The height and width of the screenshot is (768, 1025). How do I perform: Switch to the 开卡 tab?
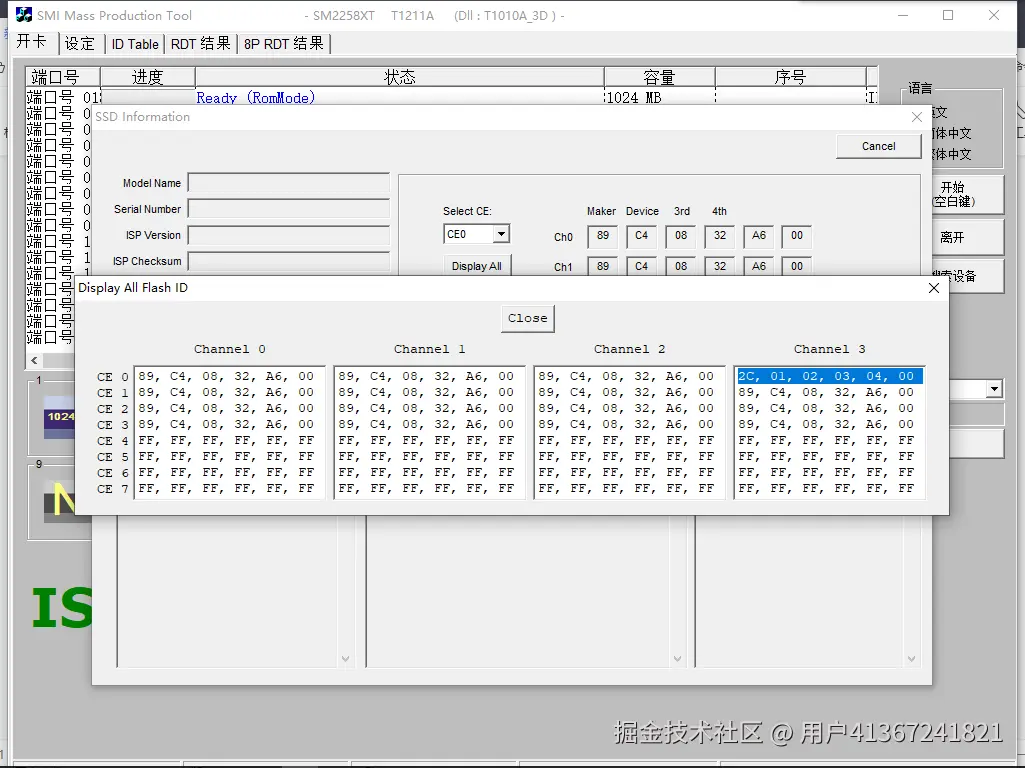[x=31, y=42]
